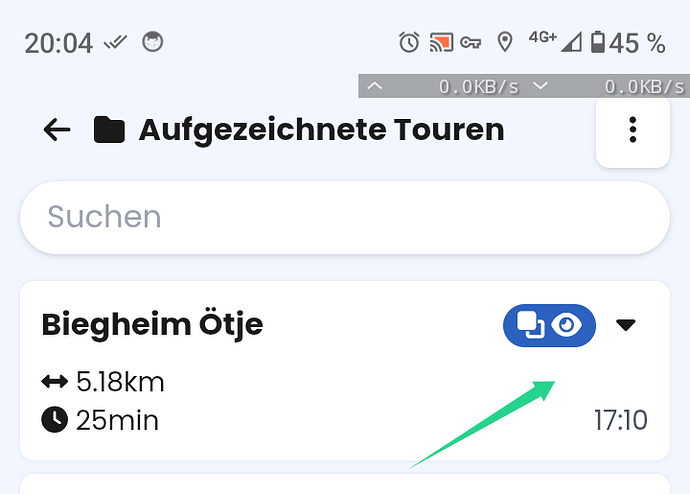Tap the location pin status icon
Viewport: 690px width, 494px height.
(505, 43)
